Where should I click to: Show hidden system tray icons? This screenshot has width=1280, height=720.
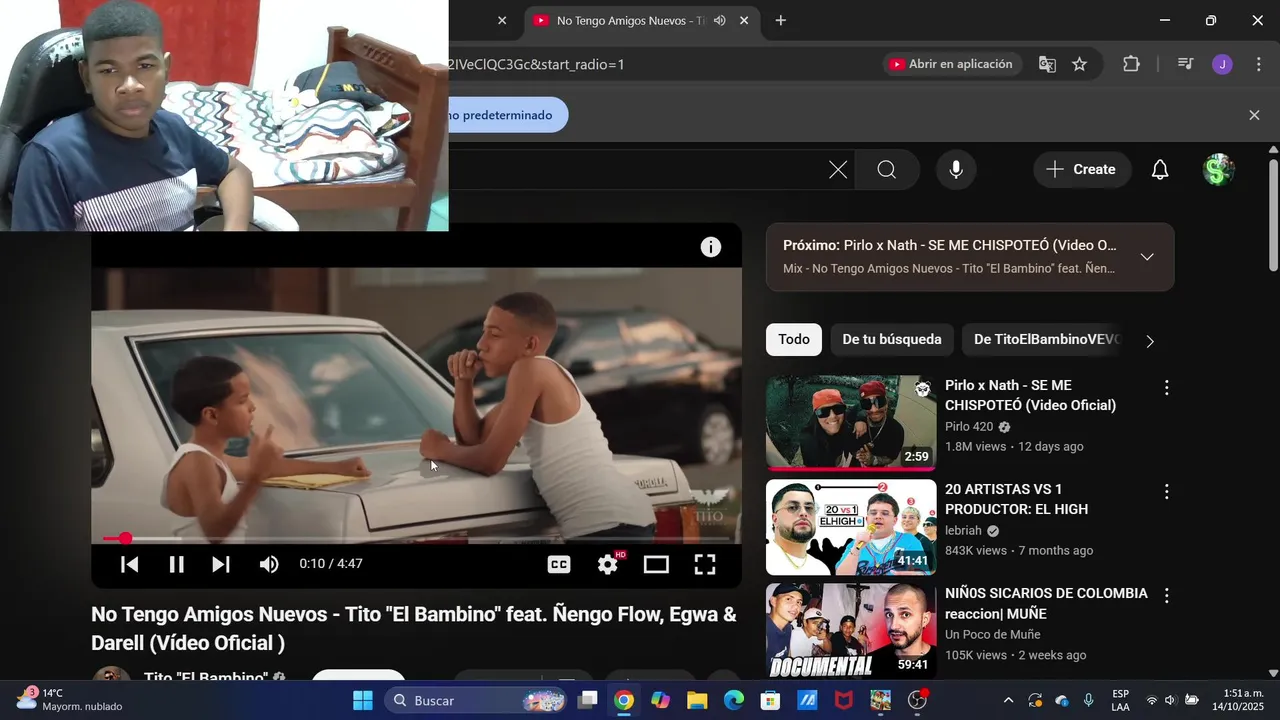pos(1008,700)
